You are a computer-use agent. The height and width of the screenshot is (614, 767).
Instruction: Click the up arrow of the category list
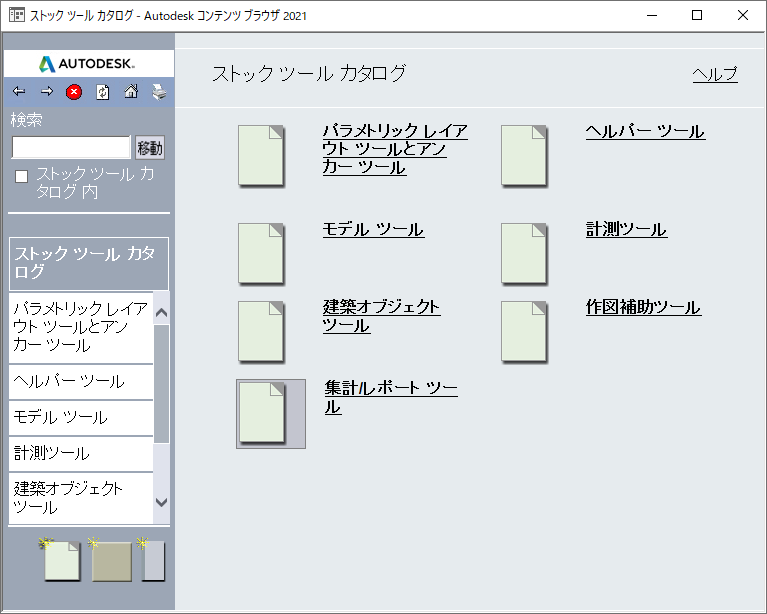(161, 312)
